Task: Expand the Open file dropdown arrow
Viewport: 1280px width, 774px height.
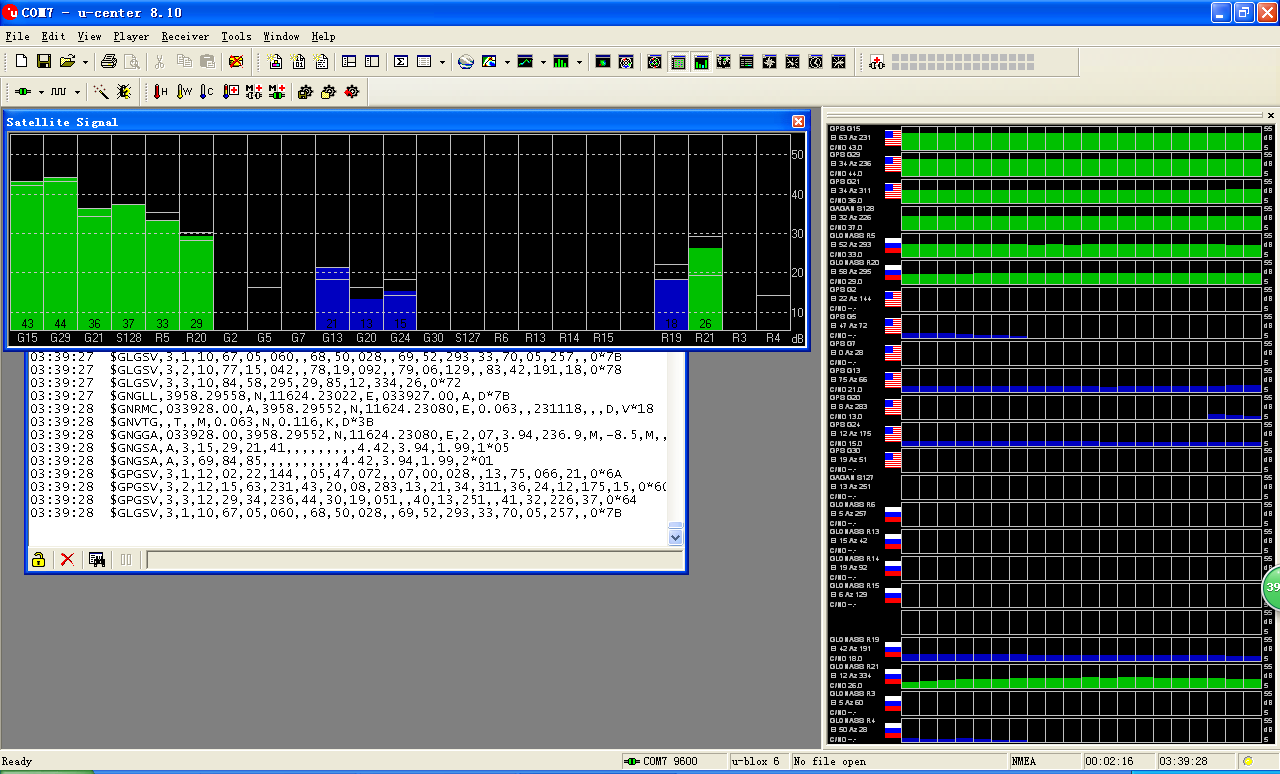Action: [x=85, y=62]
